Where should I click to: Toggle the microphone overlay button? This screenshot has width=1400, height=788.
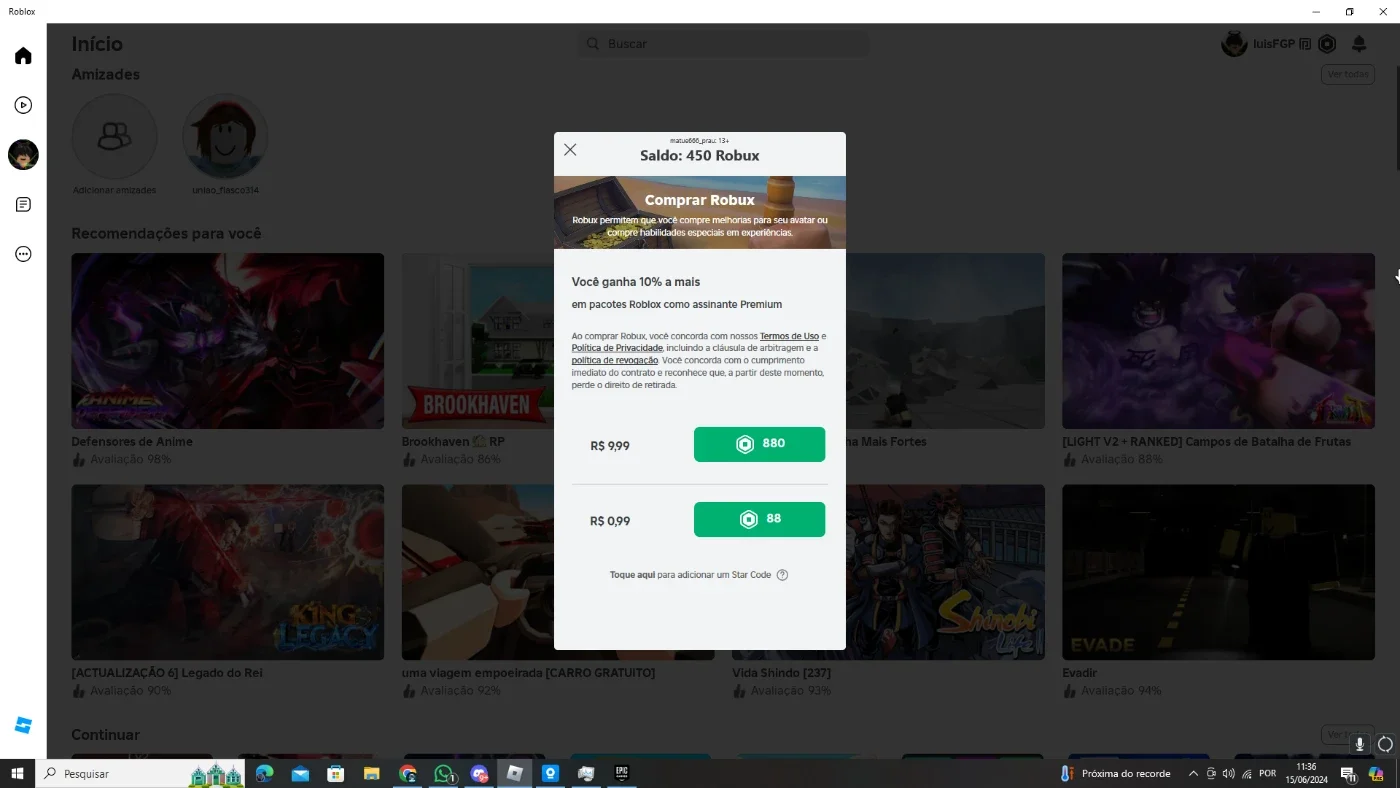[x=1359, y=744]
